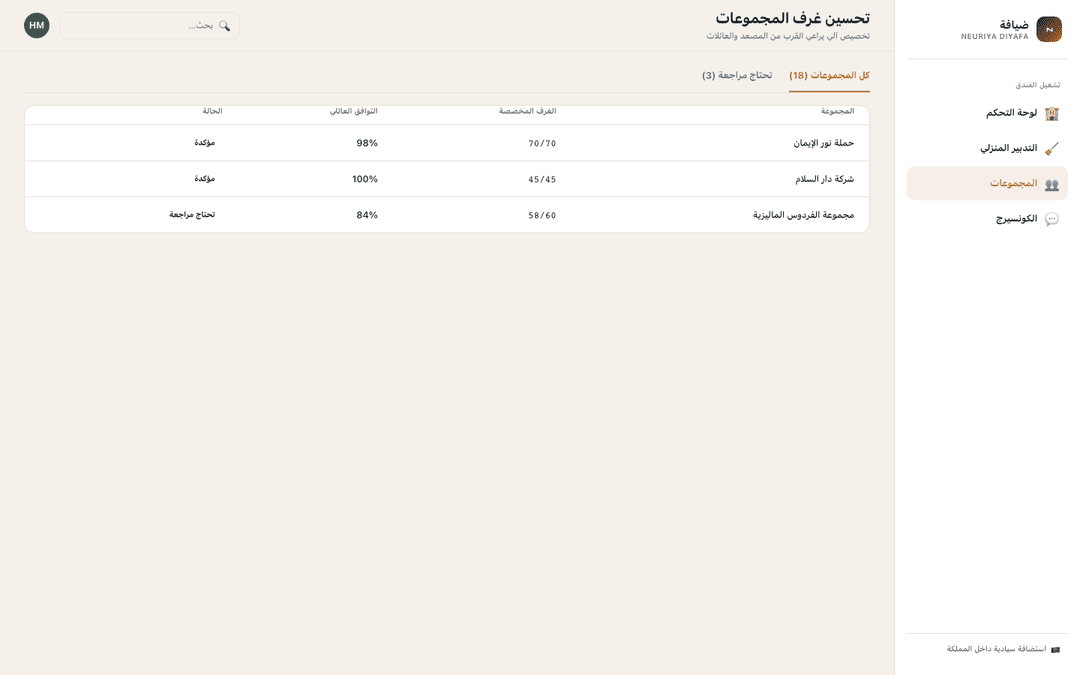This screenshot has width=1080, height=675.
Task: Open مجموعة الفردوس الماليزية row
Action: pos(447,215)
